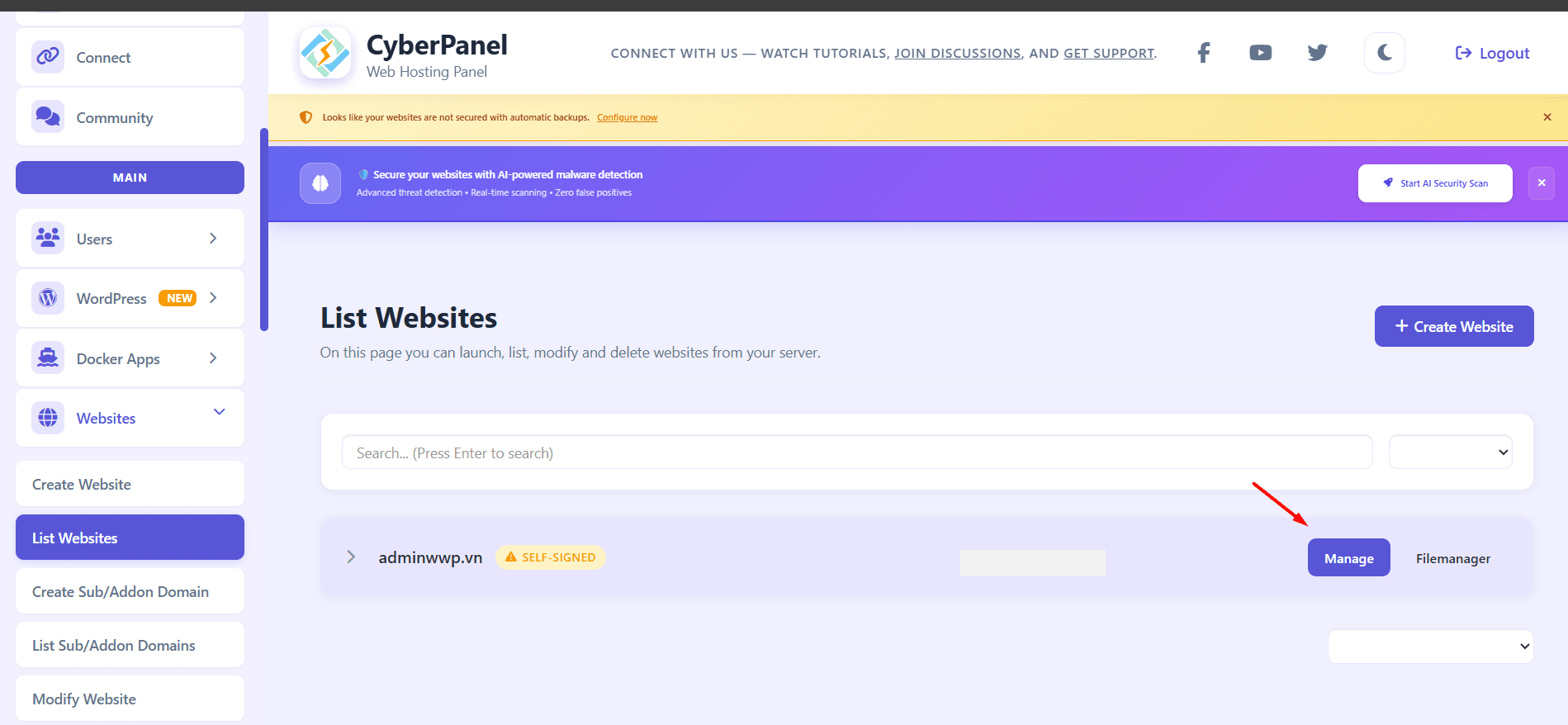This screenshot has width=1568, height=725.
Task: Open the Twitter icon link
Action: pyautogui.click(x=1317, y=53)
